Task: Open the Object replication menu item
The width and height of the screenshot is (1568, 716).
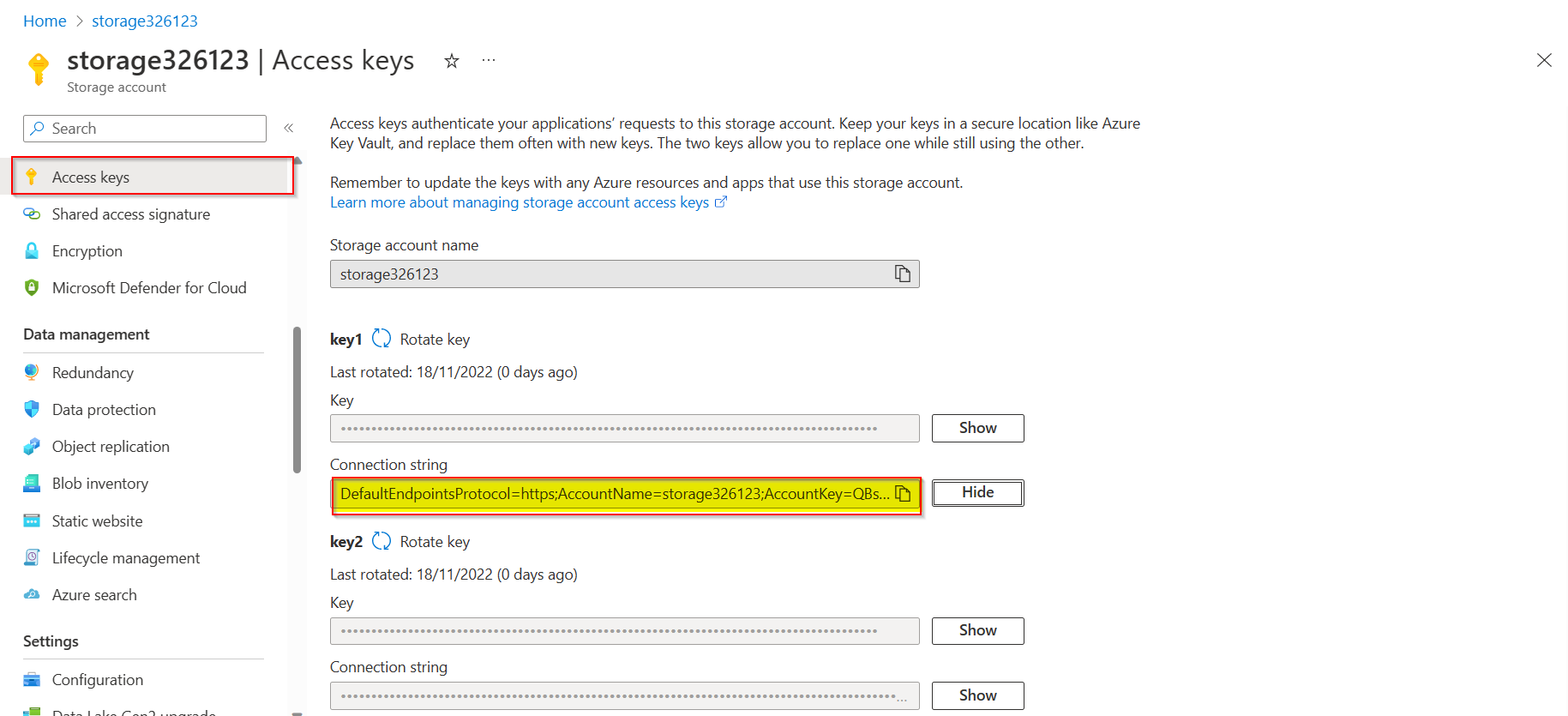Action: (x=111, y=447)
